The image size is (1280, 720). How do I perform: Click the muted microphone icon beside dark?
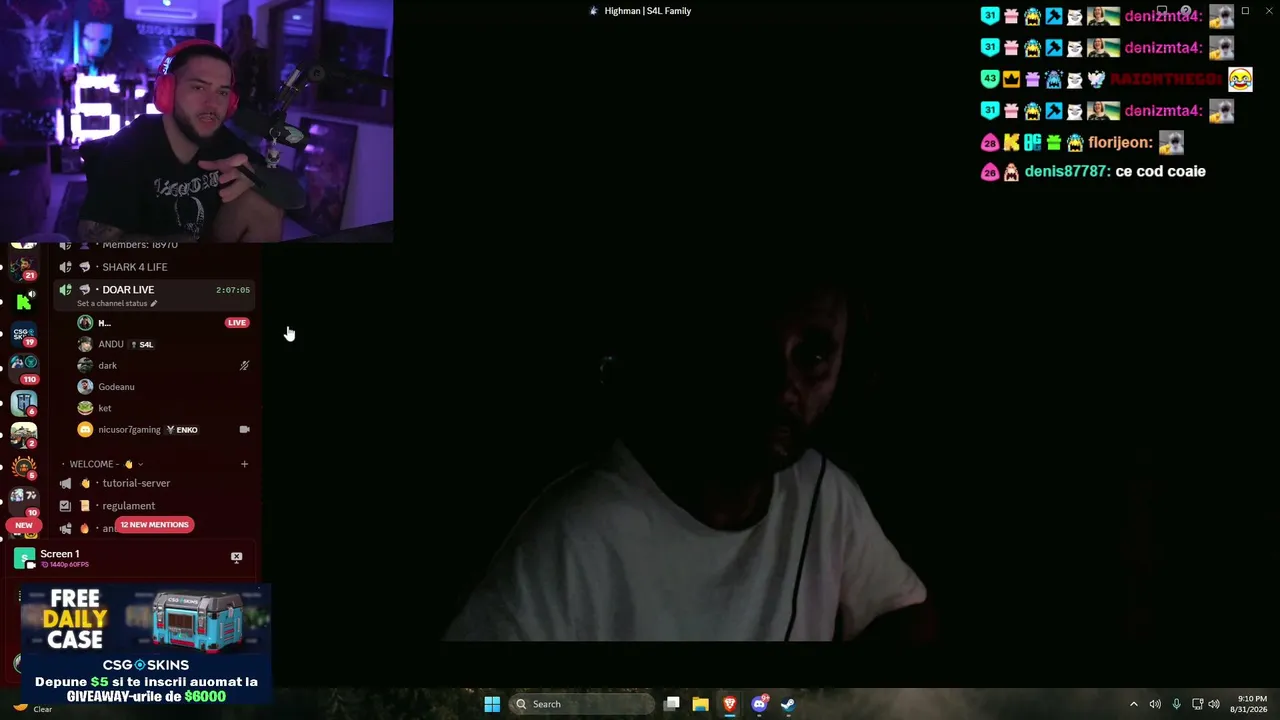(x=244, y=366)
